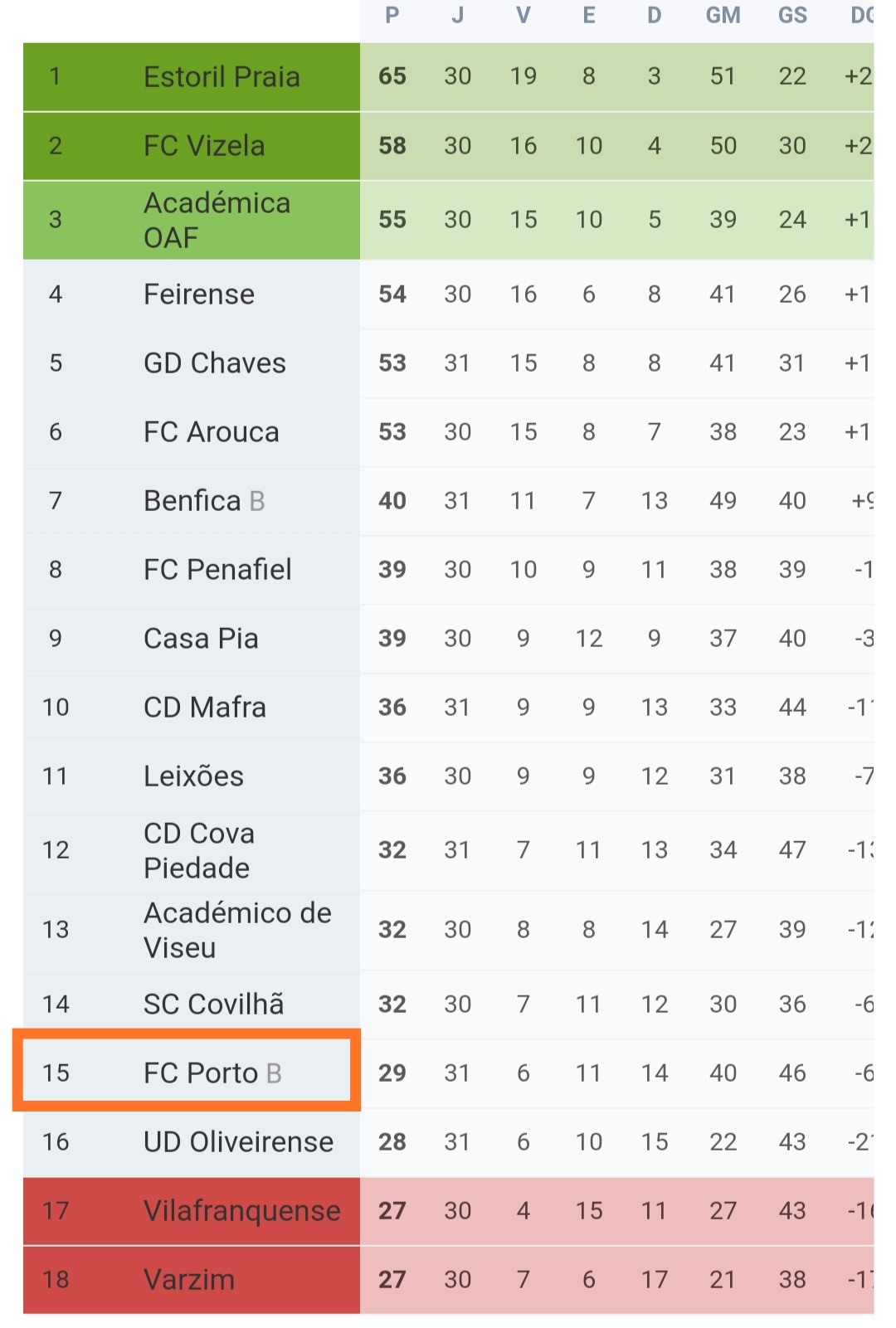Open the FC Arouca team link

pos(212,432)
